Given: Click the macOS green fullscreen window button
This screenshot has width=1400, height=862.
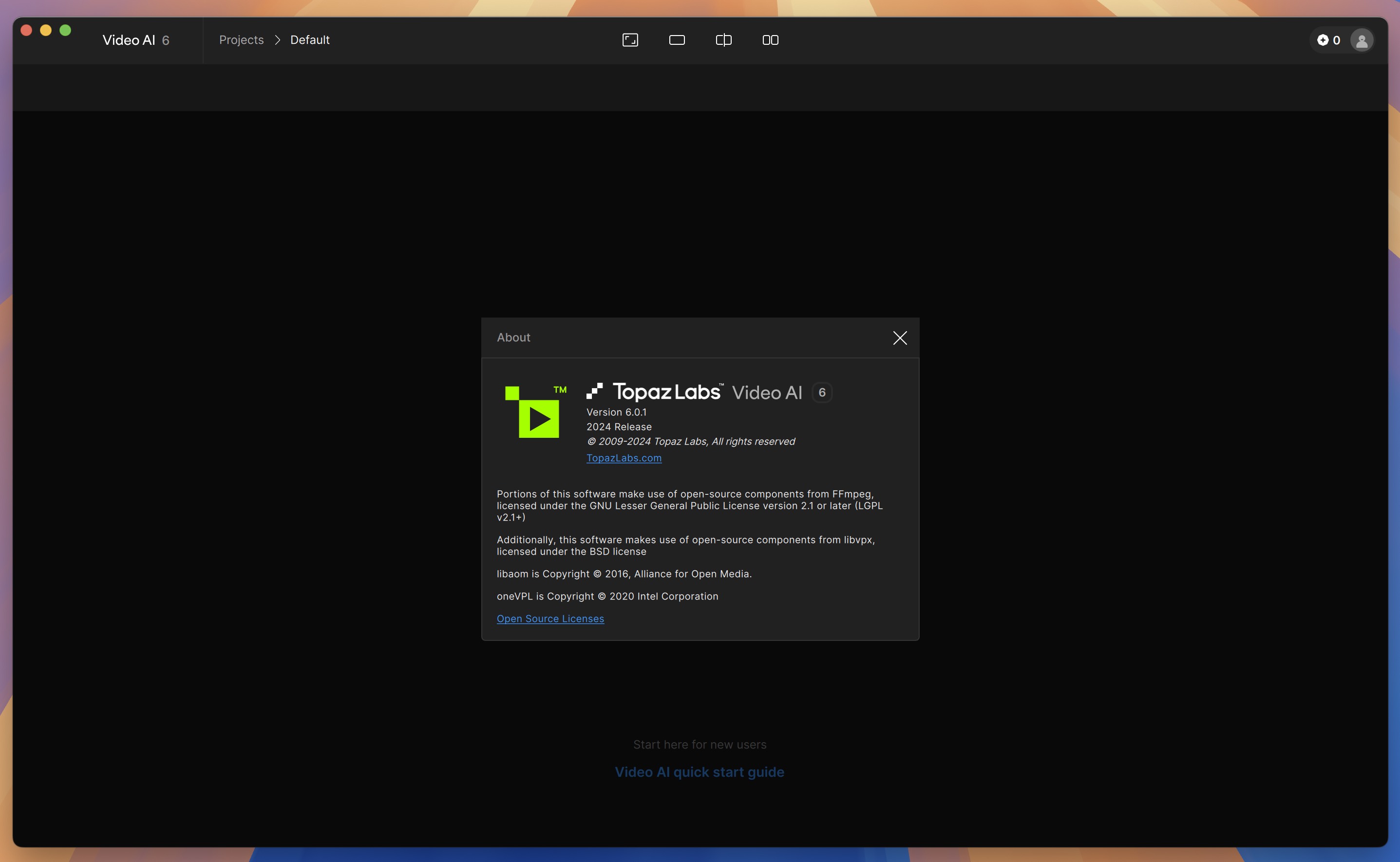Looking at the screenshot, I should pyautogui.click(x=66, y=30).
